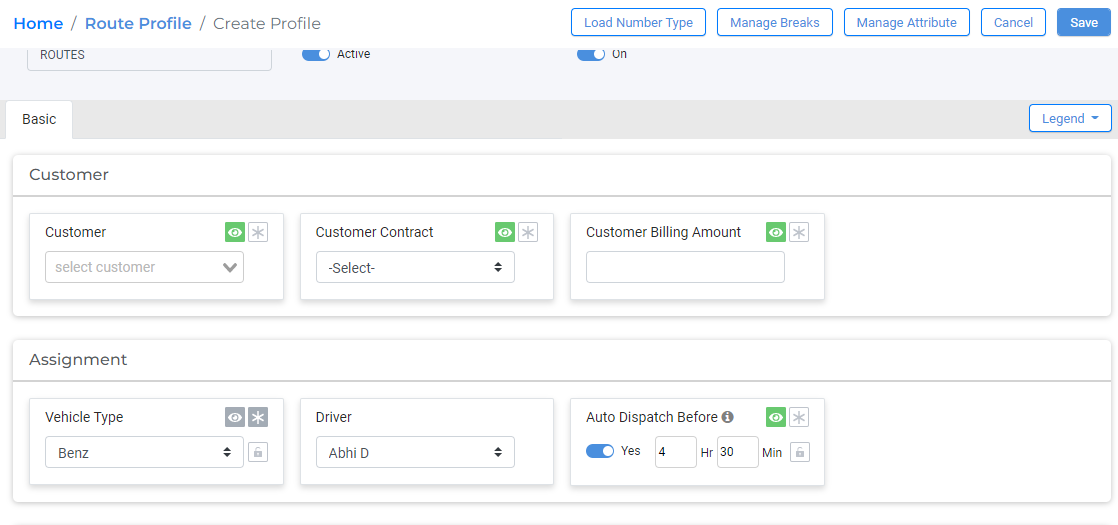Click the asterisk icon for Customer Billing Amount
The image size is (1118, 525).
[x=798, y=232]
